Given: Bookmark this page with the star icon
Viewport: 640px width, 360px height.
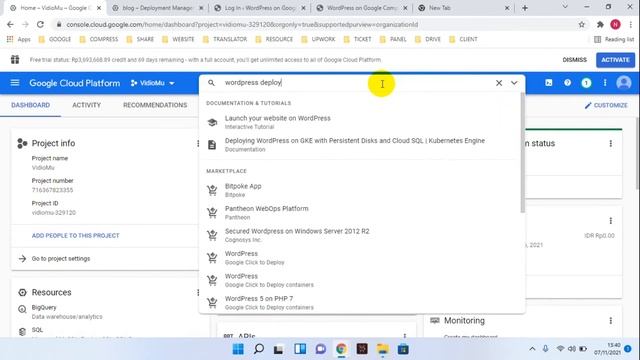Looking at the screenshot, I should 582,24.
